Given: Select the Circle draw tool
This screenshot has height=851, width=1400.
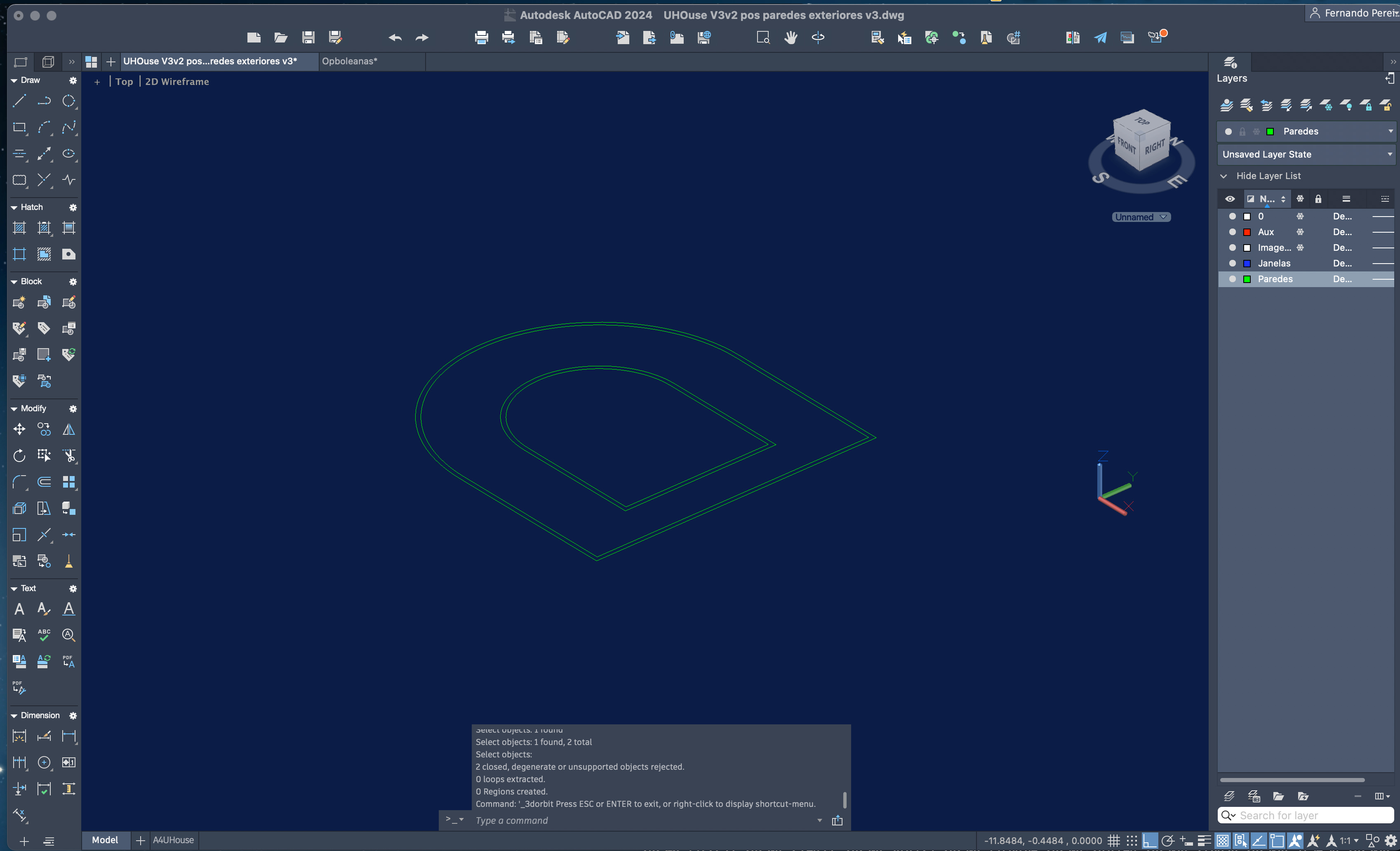Looking at the screenshot, I should coord(69,101).
